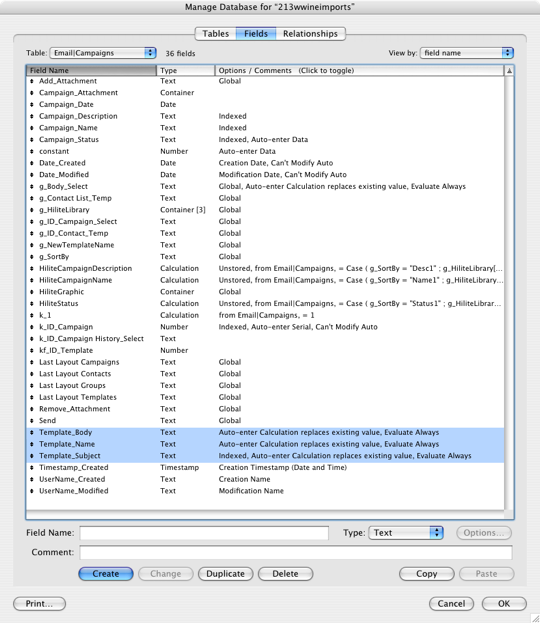Click the reorder handle for Campaign_Status

point(32,139)
